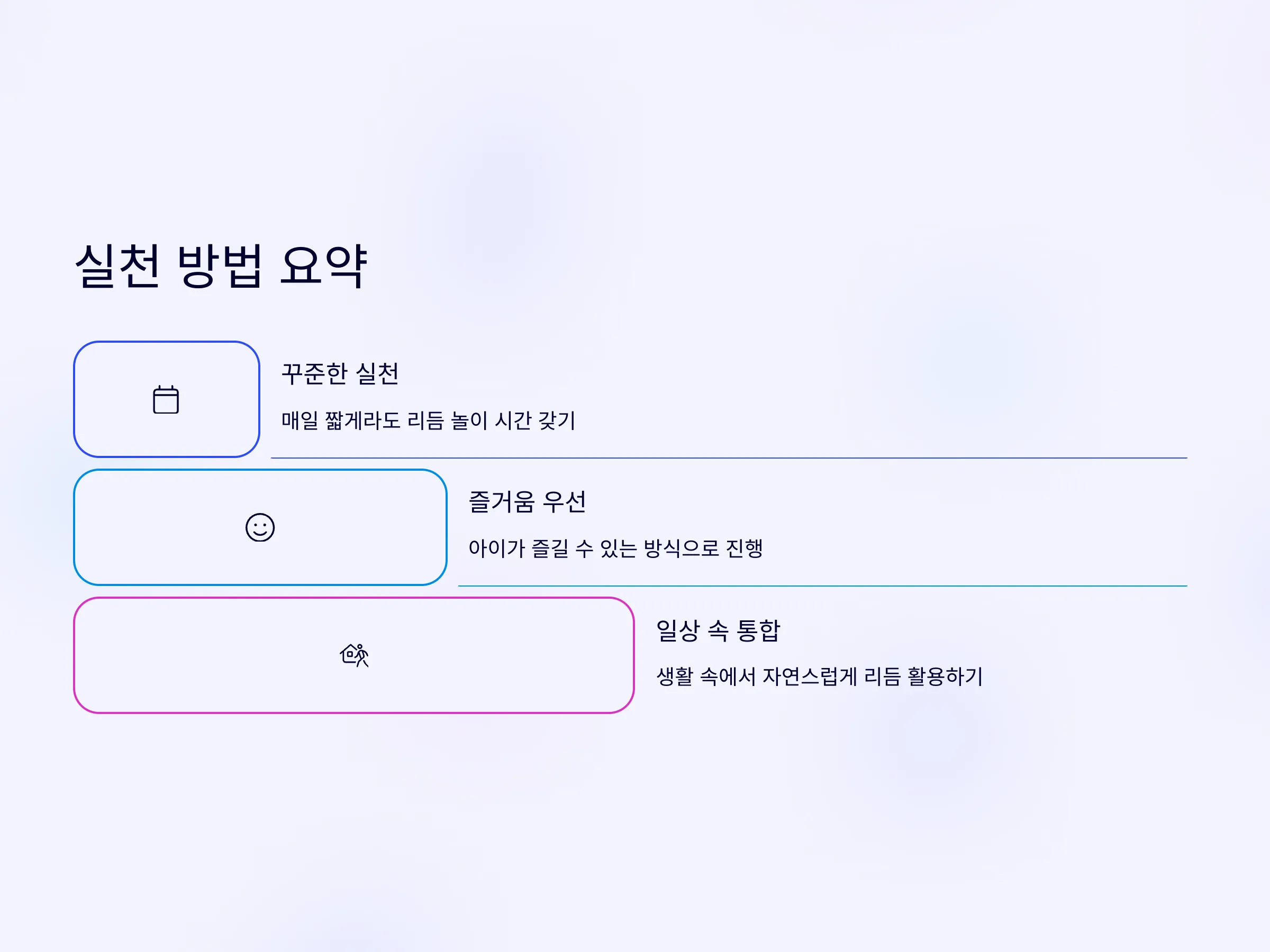The height and width of the screenshot is (952, 1270).
Task: Click the word 우선 in the second heading
Action: click(565, 501)
